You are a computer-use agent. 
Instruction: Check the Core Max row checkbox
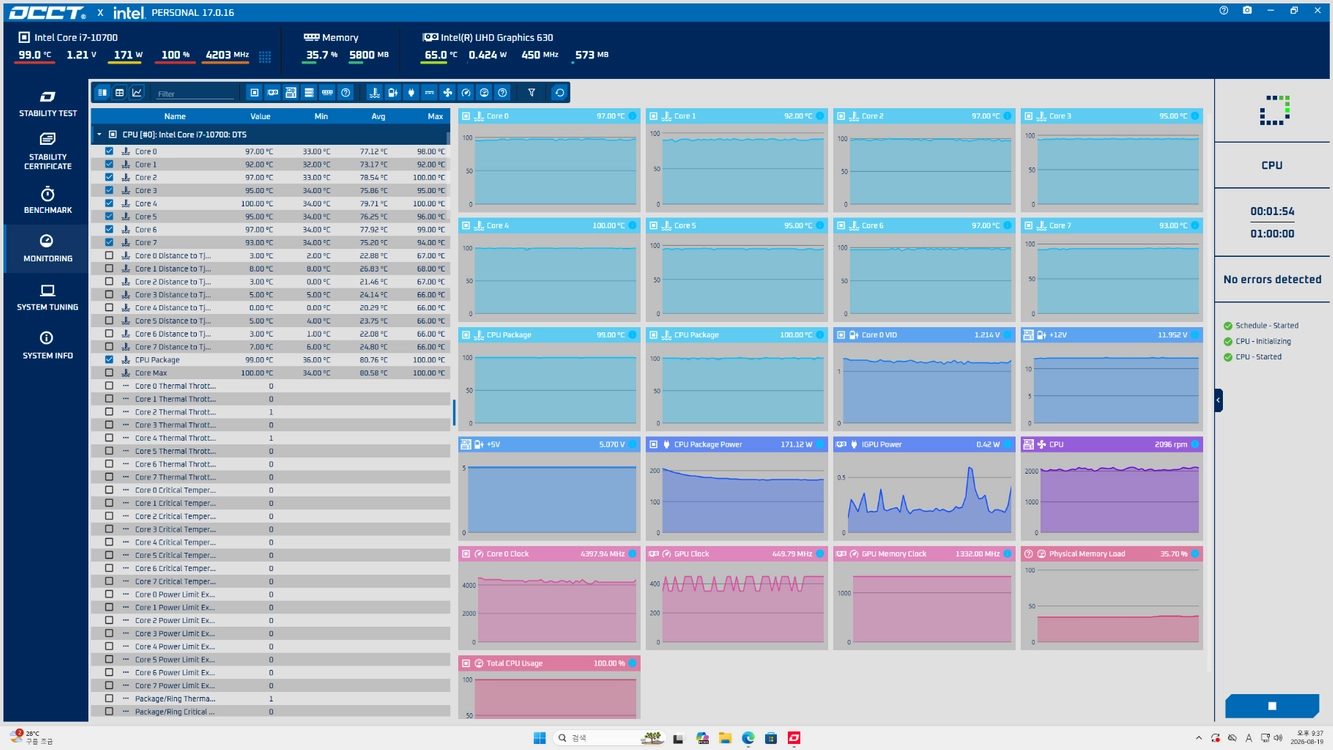click(x=109, y=372)
